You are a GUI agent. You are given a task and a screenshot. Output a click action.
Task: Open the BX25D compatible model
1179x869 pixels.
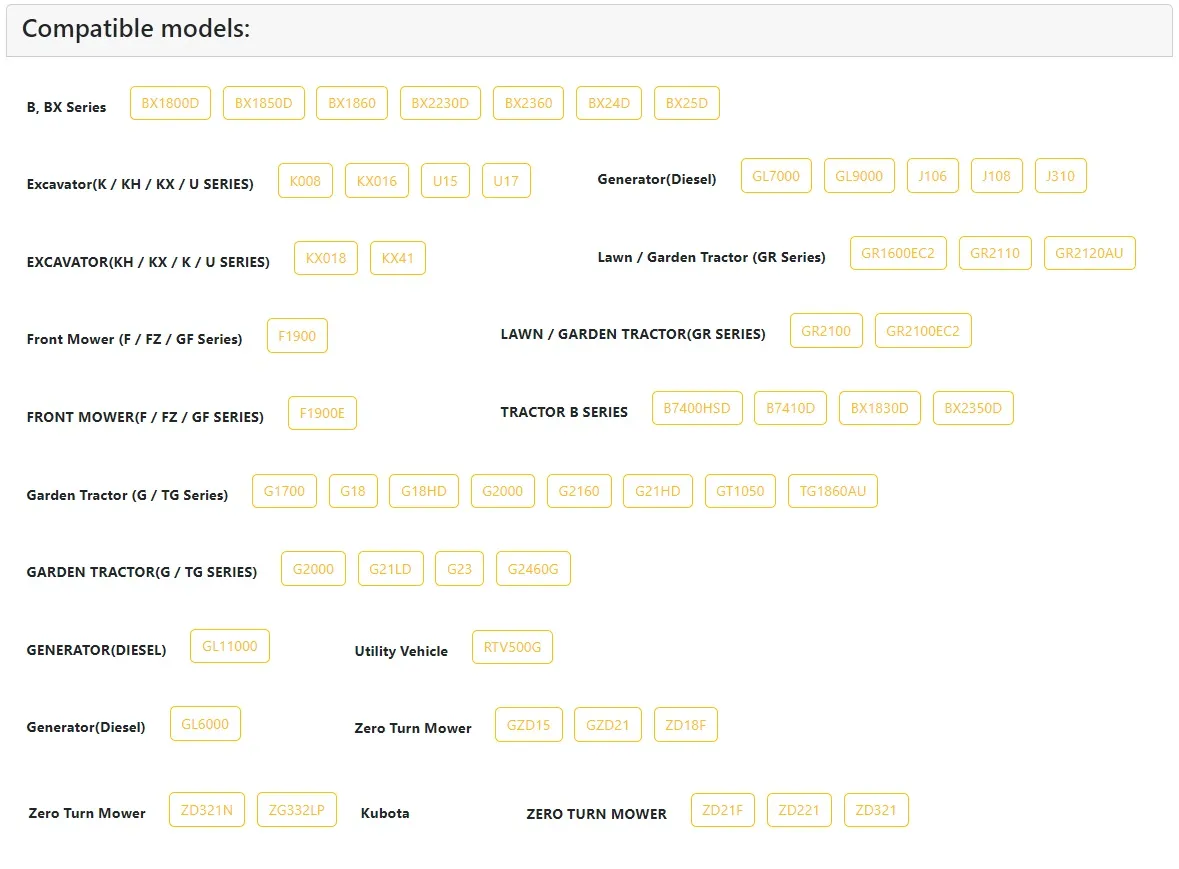[686, 103]
